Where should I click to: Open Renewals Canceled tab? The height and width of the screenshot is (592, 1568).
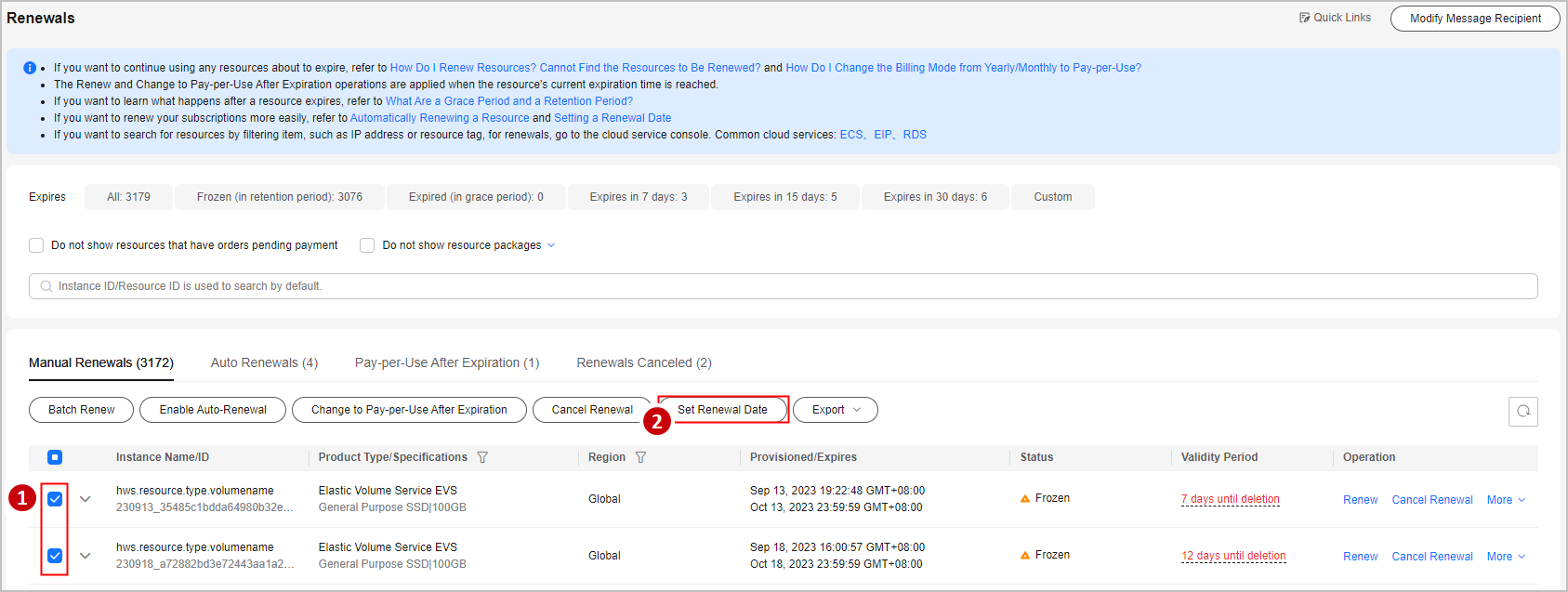click(644, 362)
